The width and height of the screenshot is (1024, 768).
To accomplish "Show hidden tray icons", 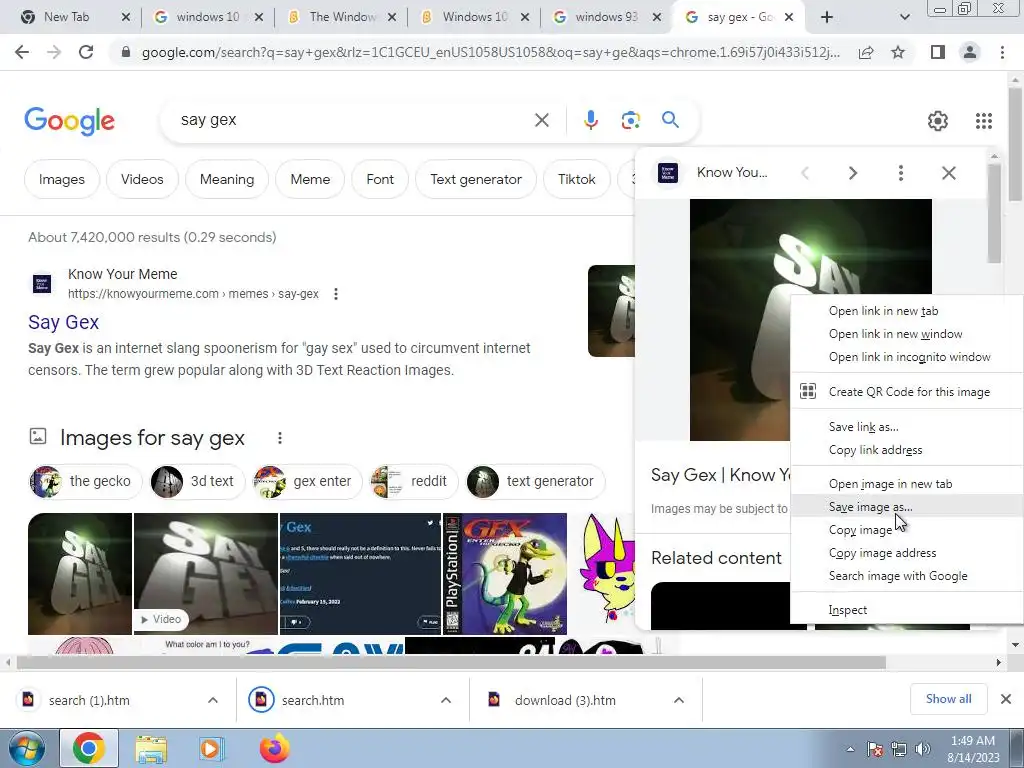I will [850, 749].
